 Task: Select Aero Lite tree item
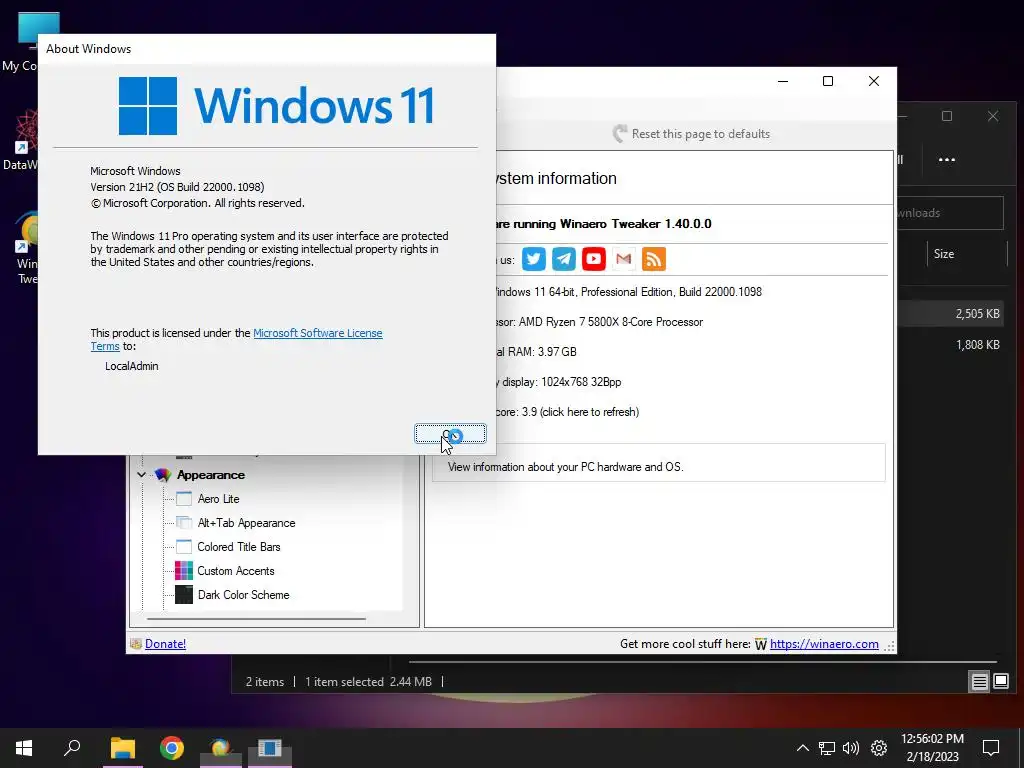coord(218,499)
